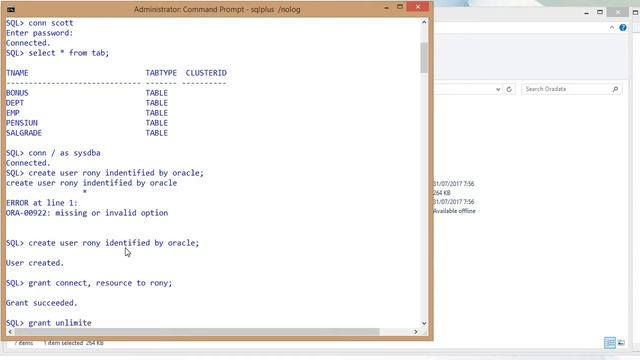The image size is (640, 360).
Task: Click 'User created.' message
Action: coord(35,263)
